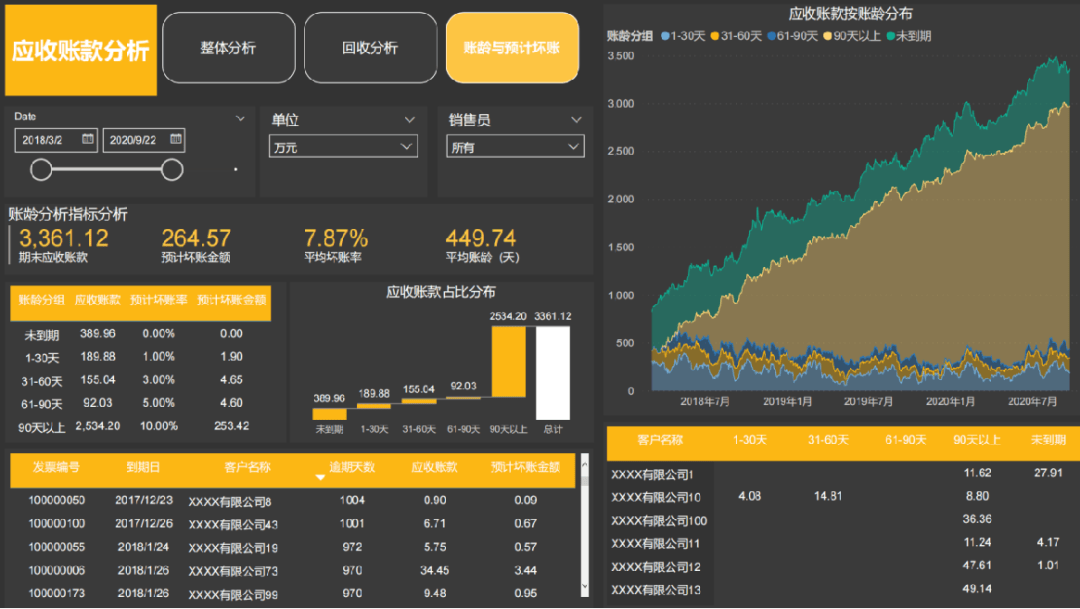The image size is (1080, 609).
Task: Open the 单位 dropdown showing 万元
Action: 343,147
